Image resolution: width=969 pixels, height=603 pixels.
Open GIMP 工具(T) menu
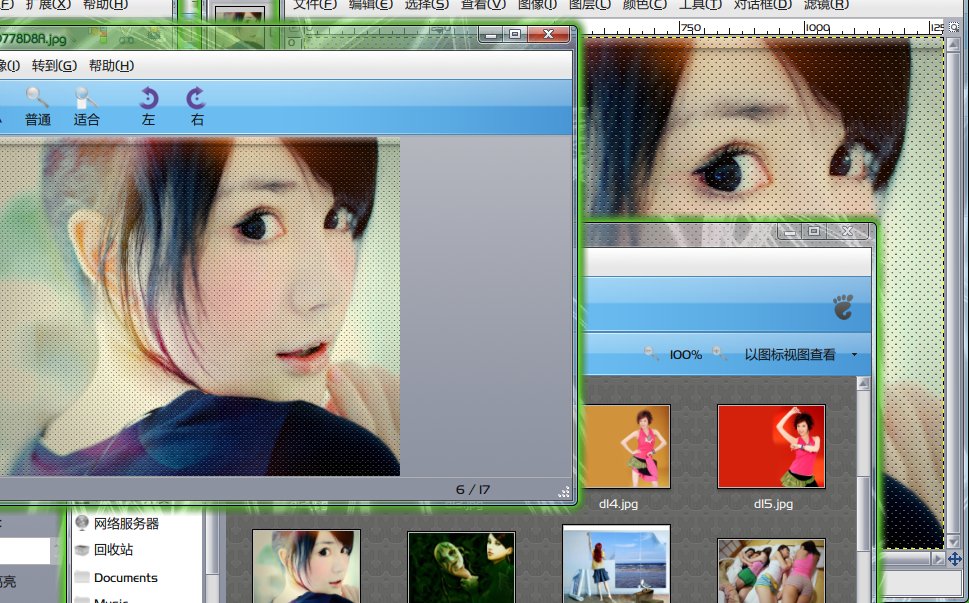point(700,4)
